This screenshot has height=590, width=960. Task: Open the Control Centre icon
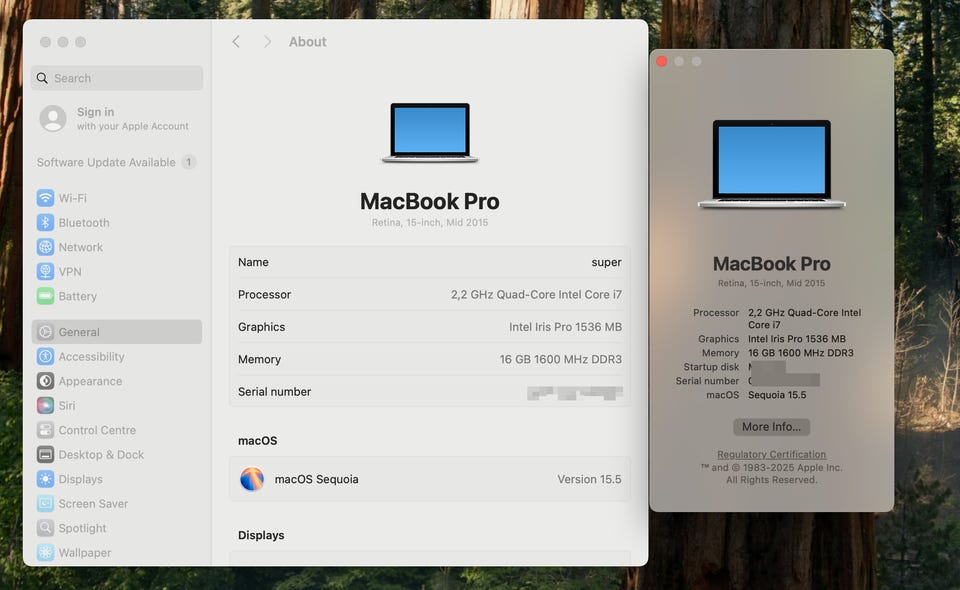click(45, 430)
